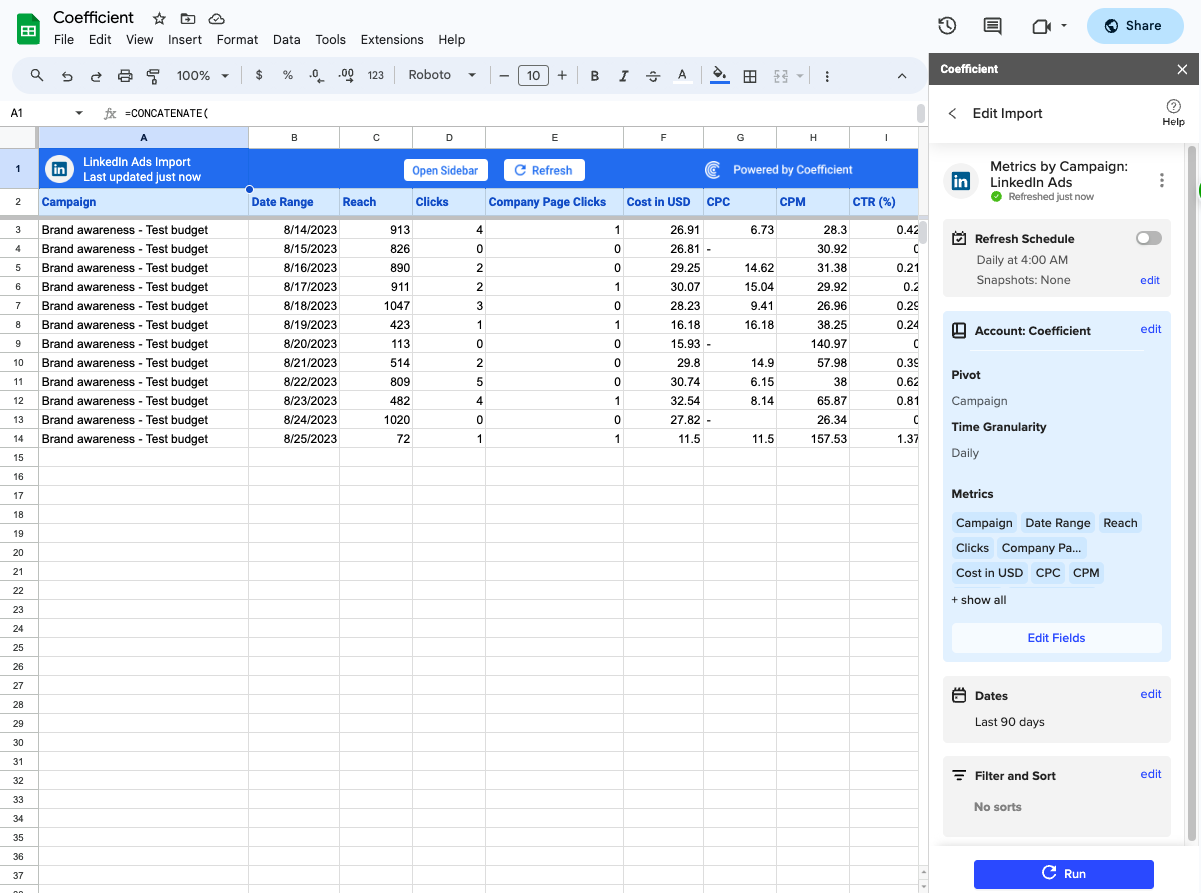Decrease the font size

tap(504, 75)
